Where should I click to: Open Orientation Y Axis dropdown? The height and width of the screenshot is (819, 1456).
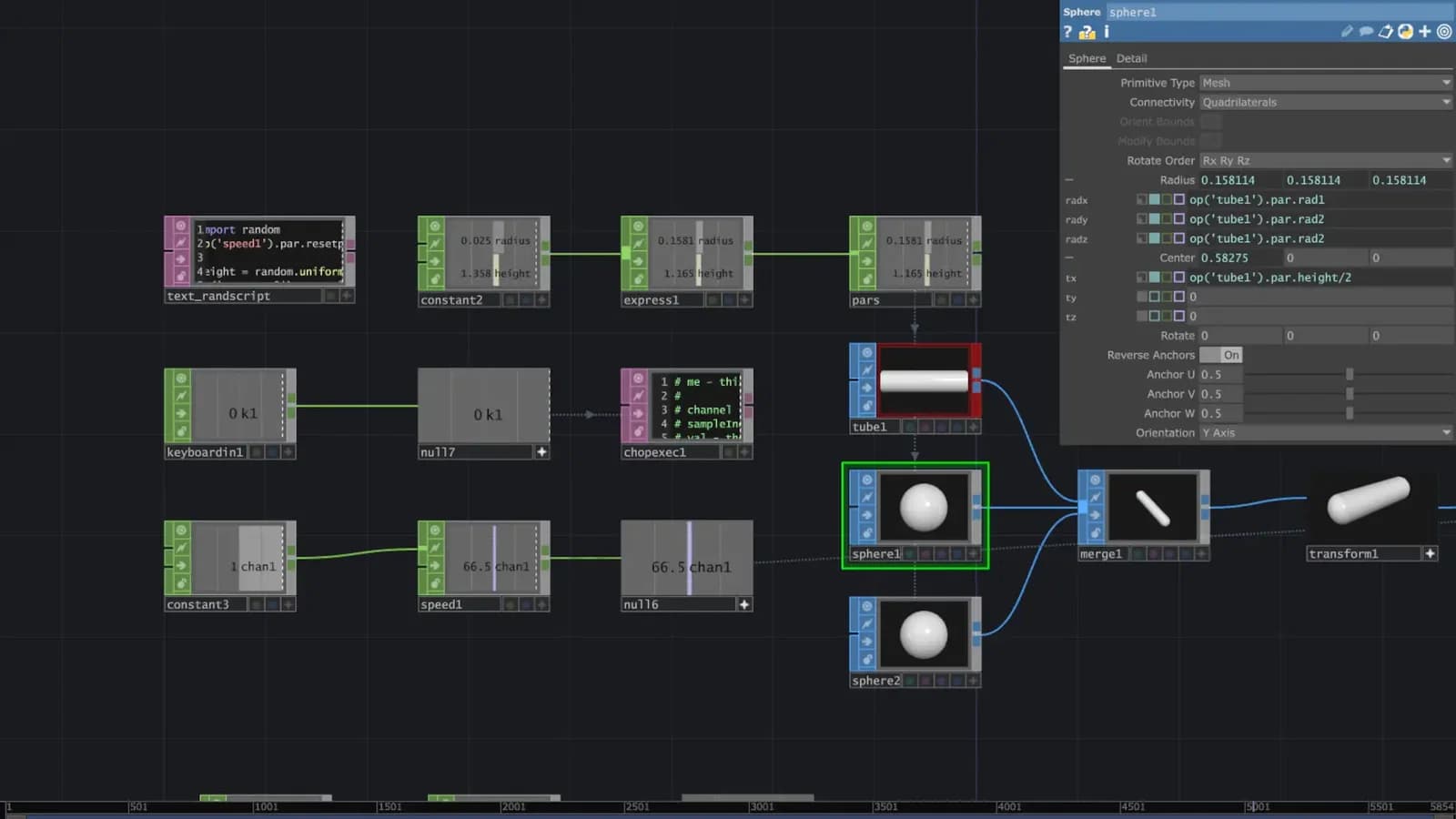[x=1326, y=433]
